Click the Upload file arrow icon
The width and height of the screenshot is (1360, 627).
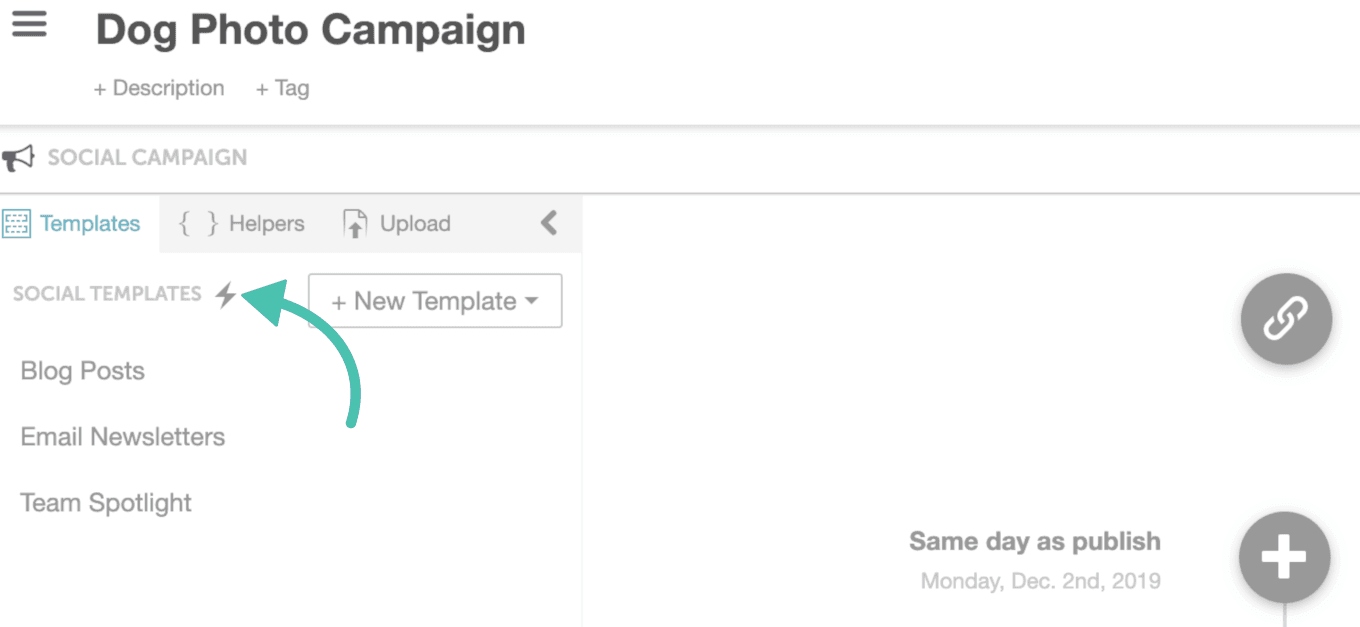355,223
